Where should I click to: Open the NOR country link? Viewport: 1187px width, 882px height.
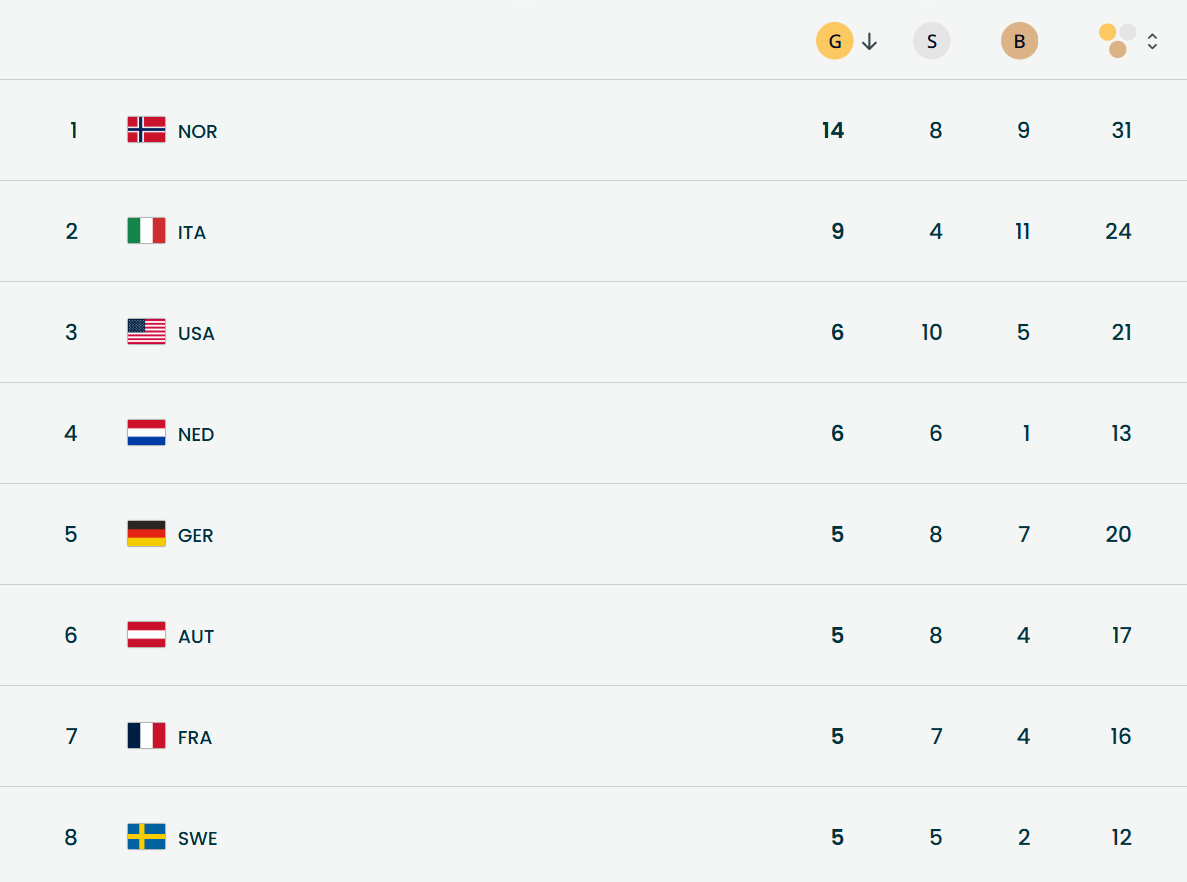click(197, 132)
